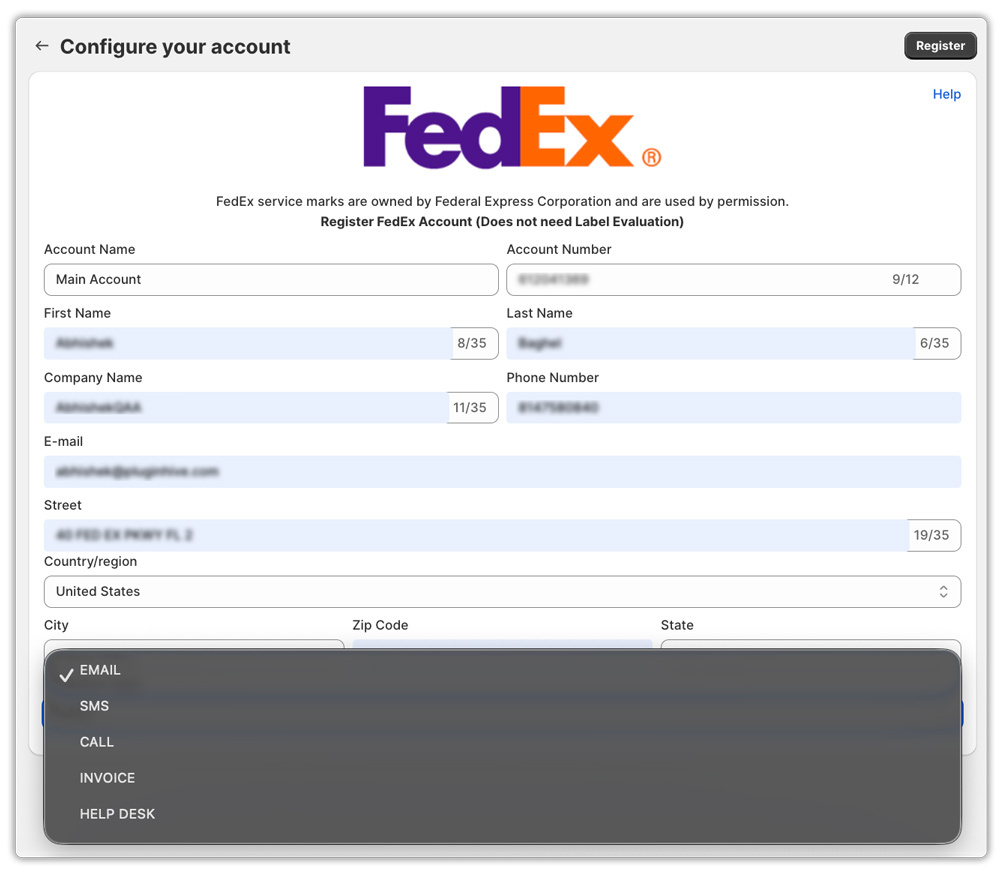This screenshot has width=1000, height=873.
Task: Open the Help link
Action: tap(946, 93)
